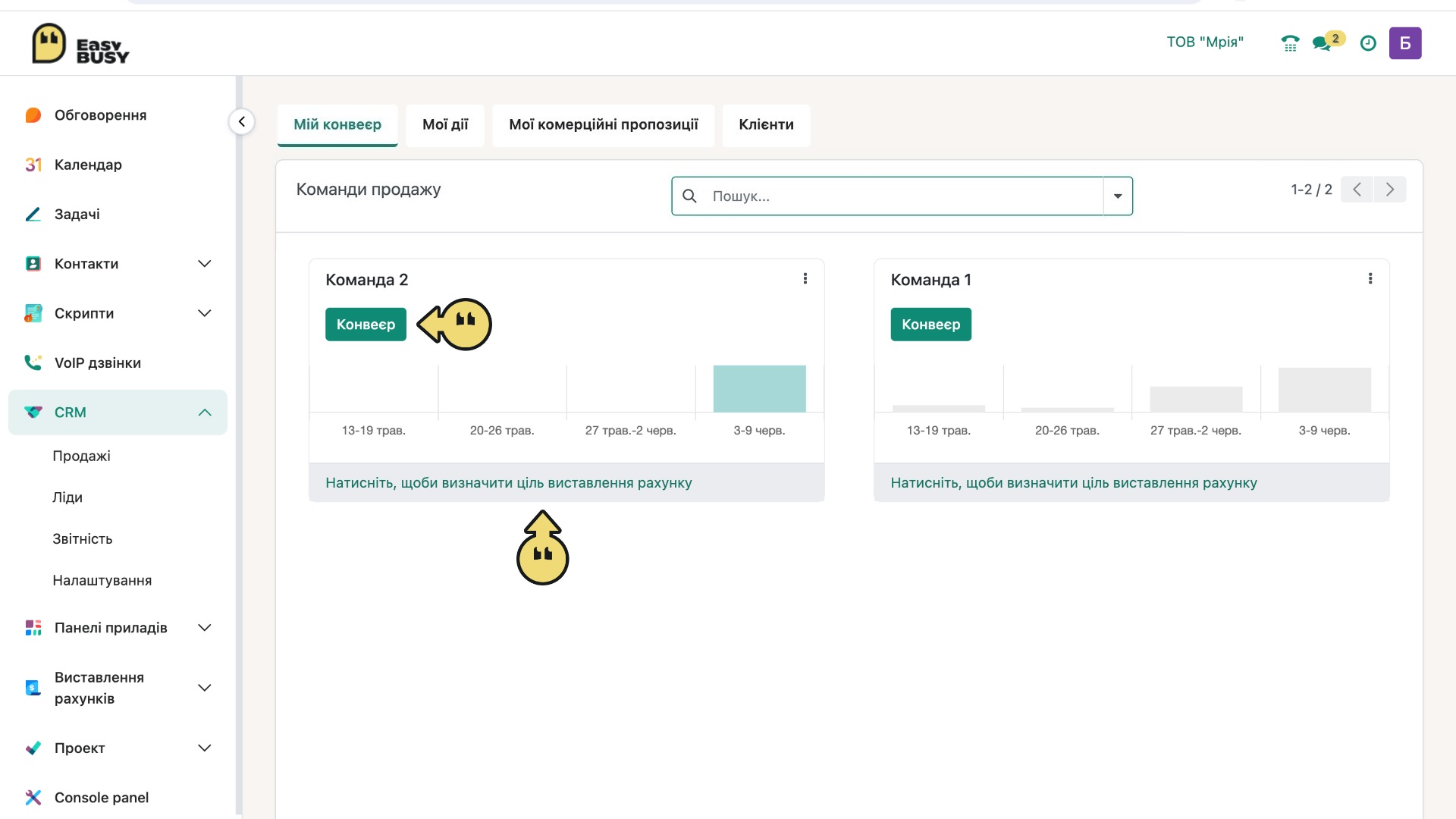Click the 20-26 трав. label in Команда 2
The image size is (1456, 819).
pos(502,431)
